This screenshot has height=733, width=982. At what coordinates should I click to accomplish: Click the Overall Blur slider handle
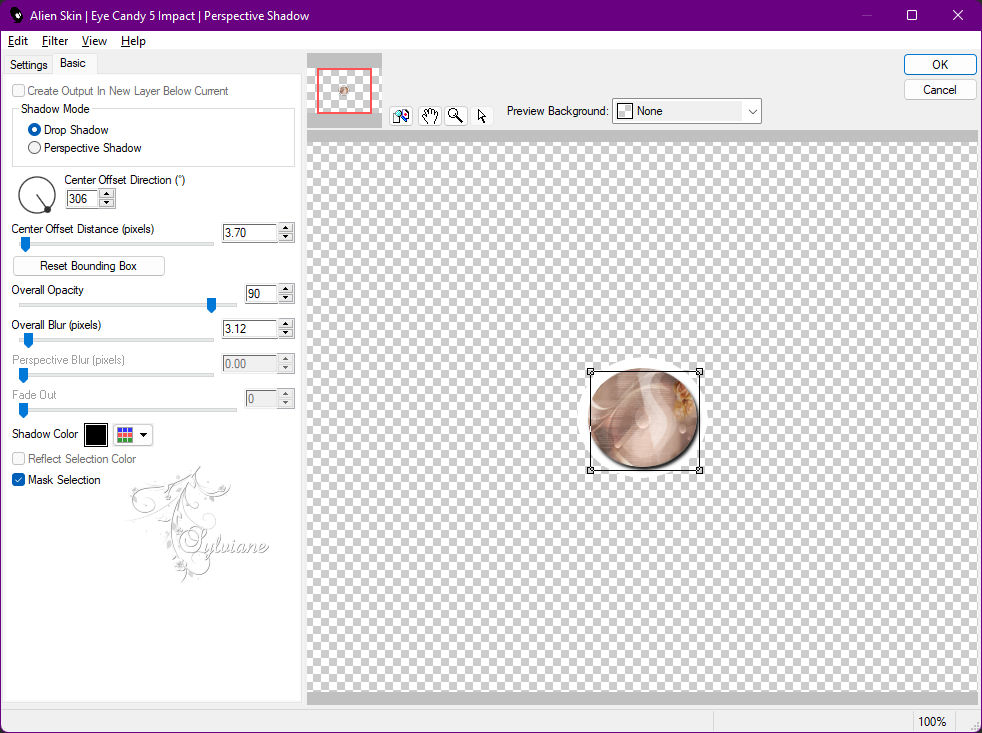click(x=28, y=340)
